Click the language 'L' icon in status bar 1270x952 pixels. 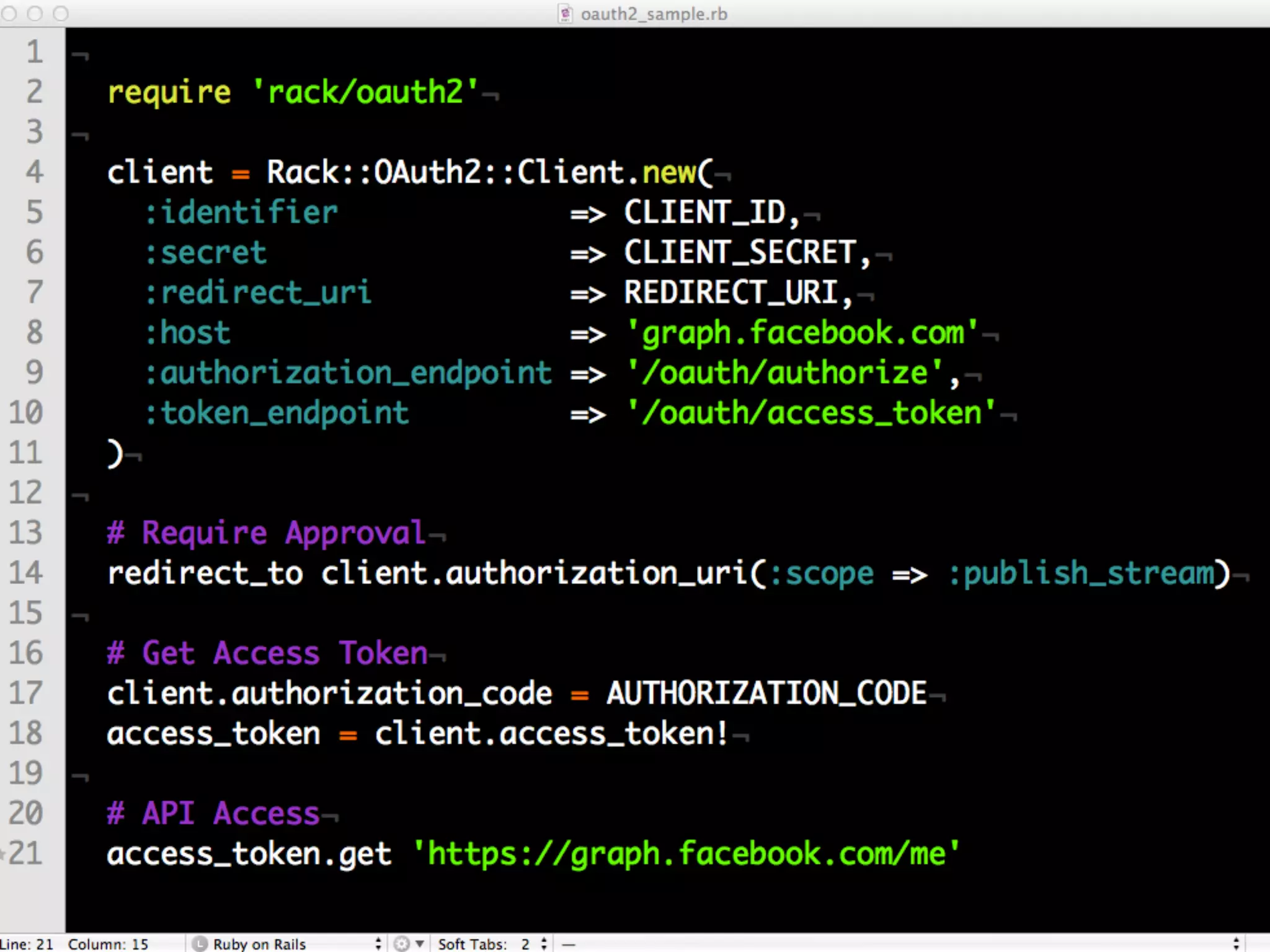tap(200, 943)
